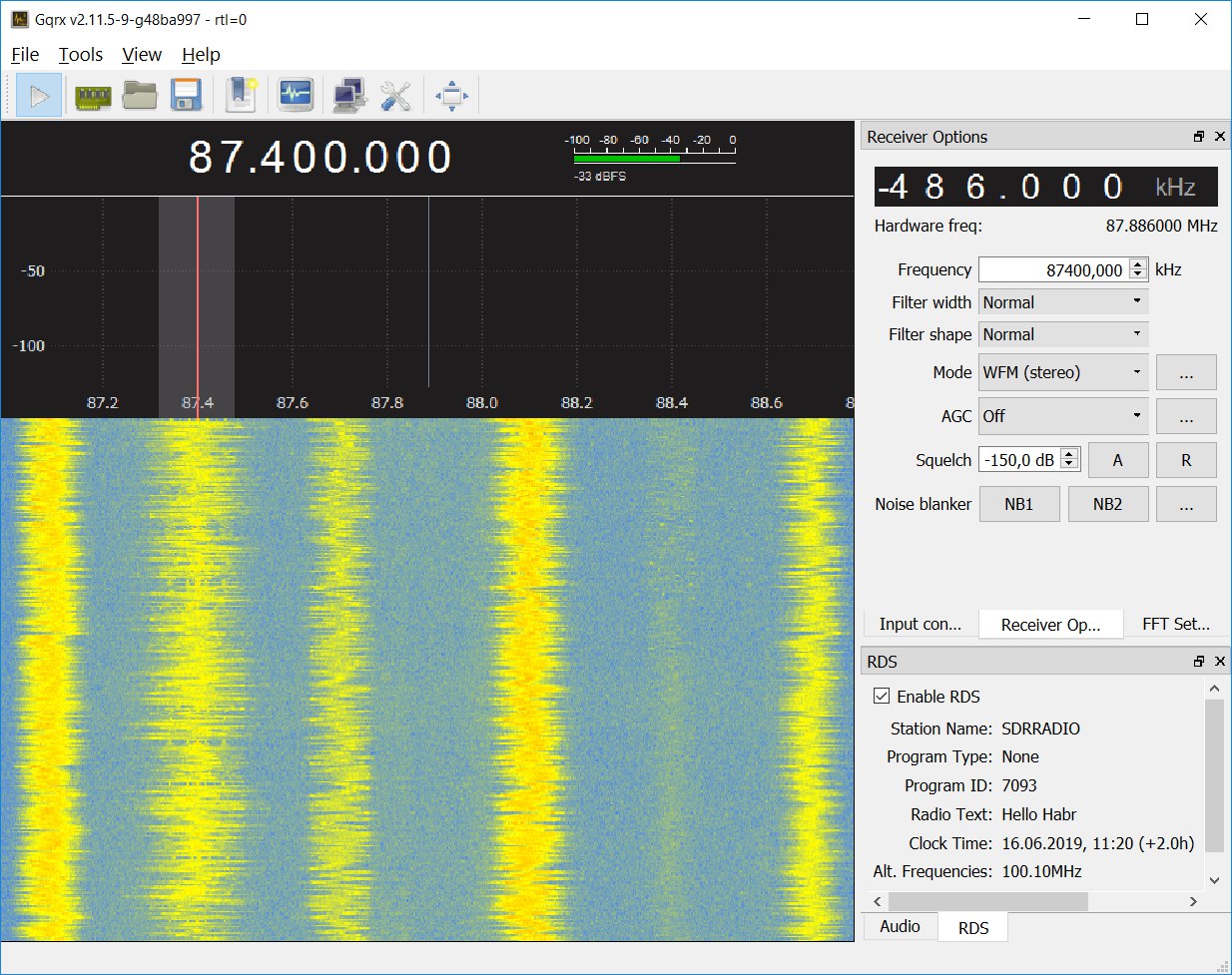Undock the RDS panel
The height and width of the screenshot is (975, 1232).
click(1199, 662)
